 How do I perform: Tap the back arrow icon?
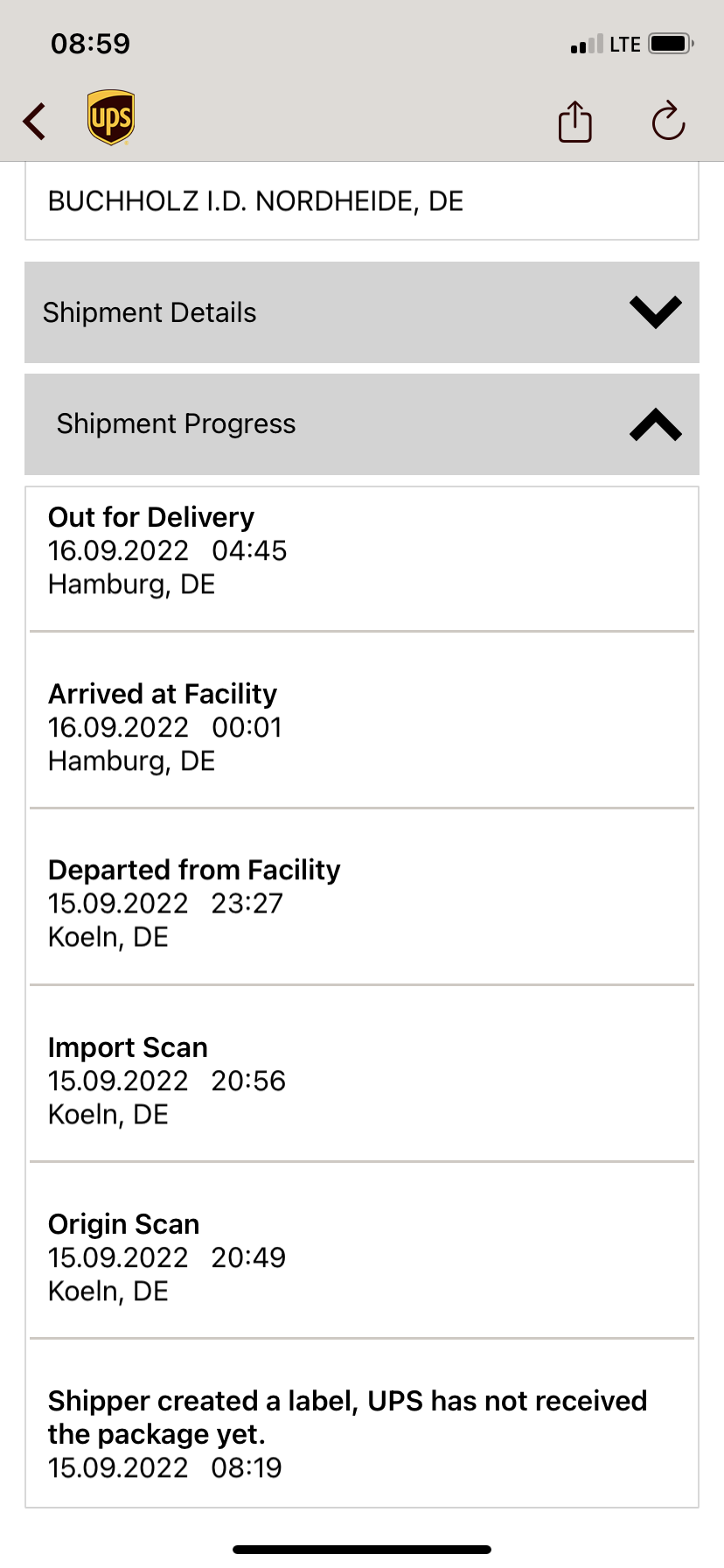[x=35, y=122]
